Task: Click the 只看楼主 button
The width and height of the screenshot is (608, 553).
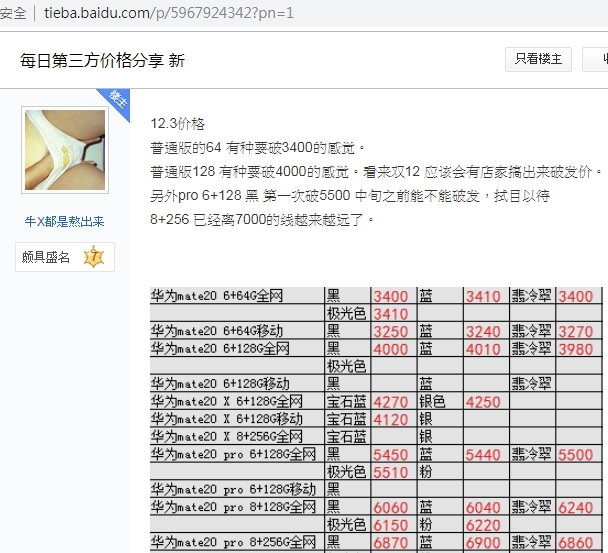Action: click(538, 59)
